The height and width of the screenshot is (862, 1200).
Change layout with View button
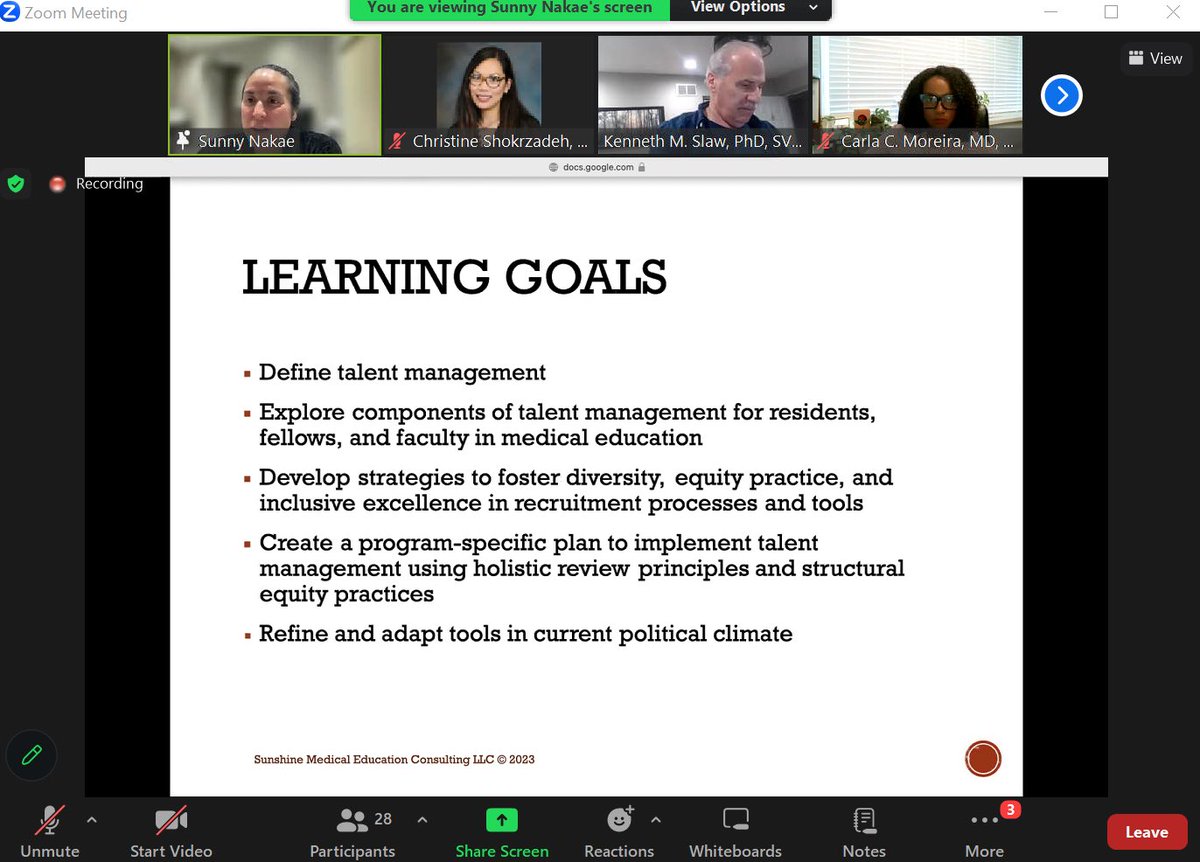click(x=1155, y=58)
